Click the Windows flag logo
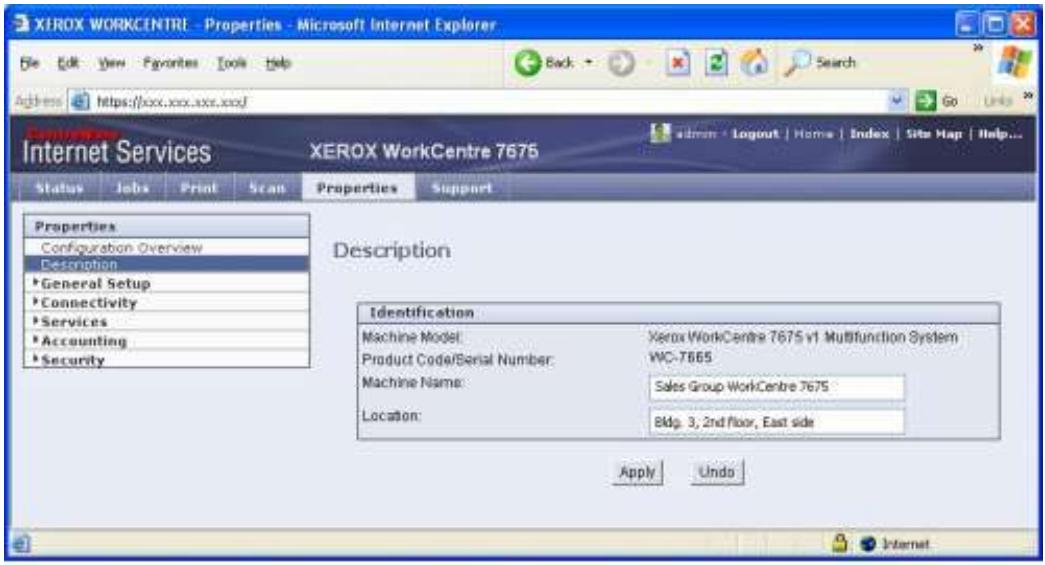Image resolution: width=1045 pixels, height=565 pixels. pyautogui.click(x=1014, y=63)
